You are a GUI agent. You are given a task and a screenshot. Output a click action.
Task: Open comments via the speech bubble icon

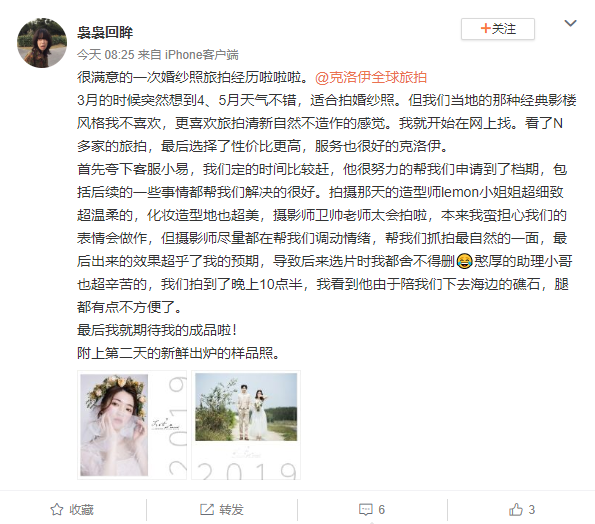(x=366, y=510)
